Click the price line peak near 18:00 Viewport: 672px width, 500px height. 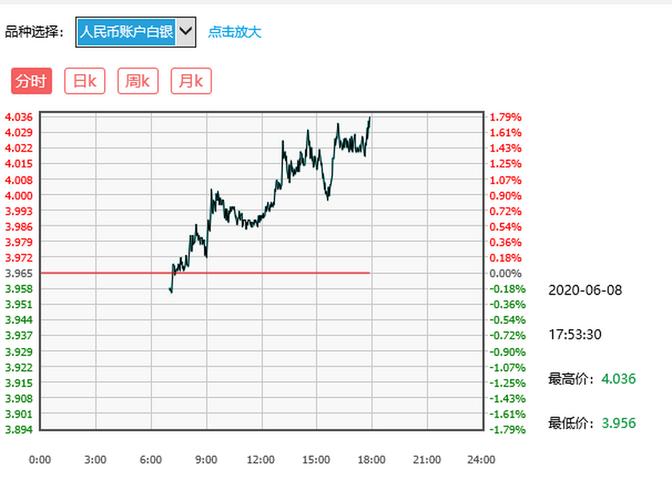pyautogui.click(x=369, y=119)
